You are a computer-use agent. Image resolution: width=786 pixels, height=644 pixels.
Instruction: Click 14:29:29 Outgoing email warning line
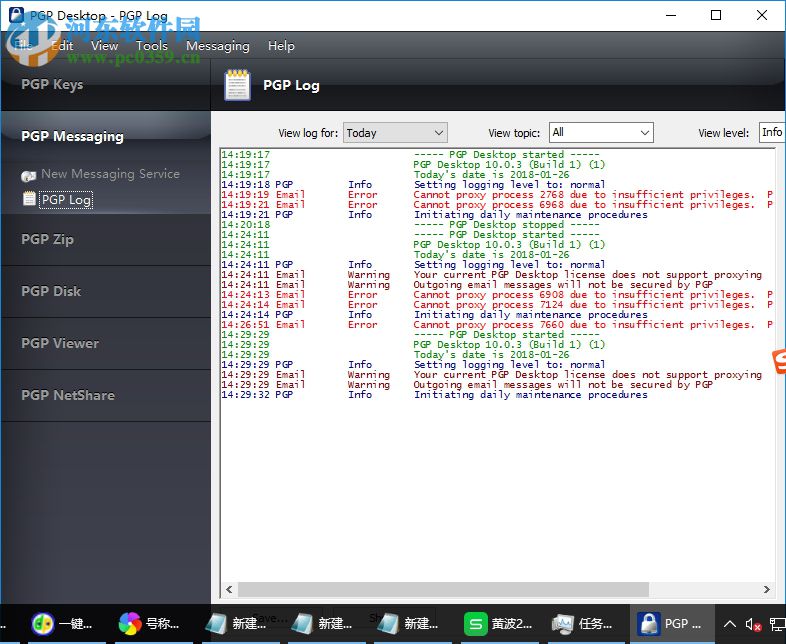467,385
